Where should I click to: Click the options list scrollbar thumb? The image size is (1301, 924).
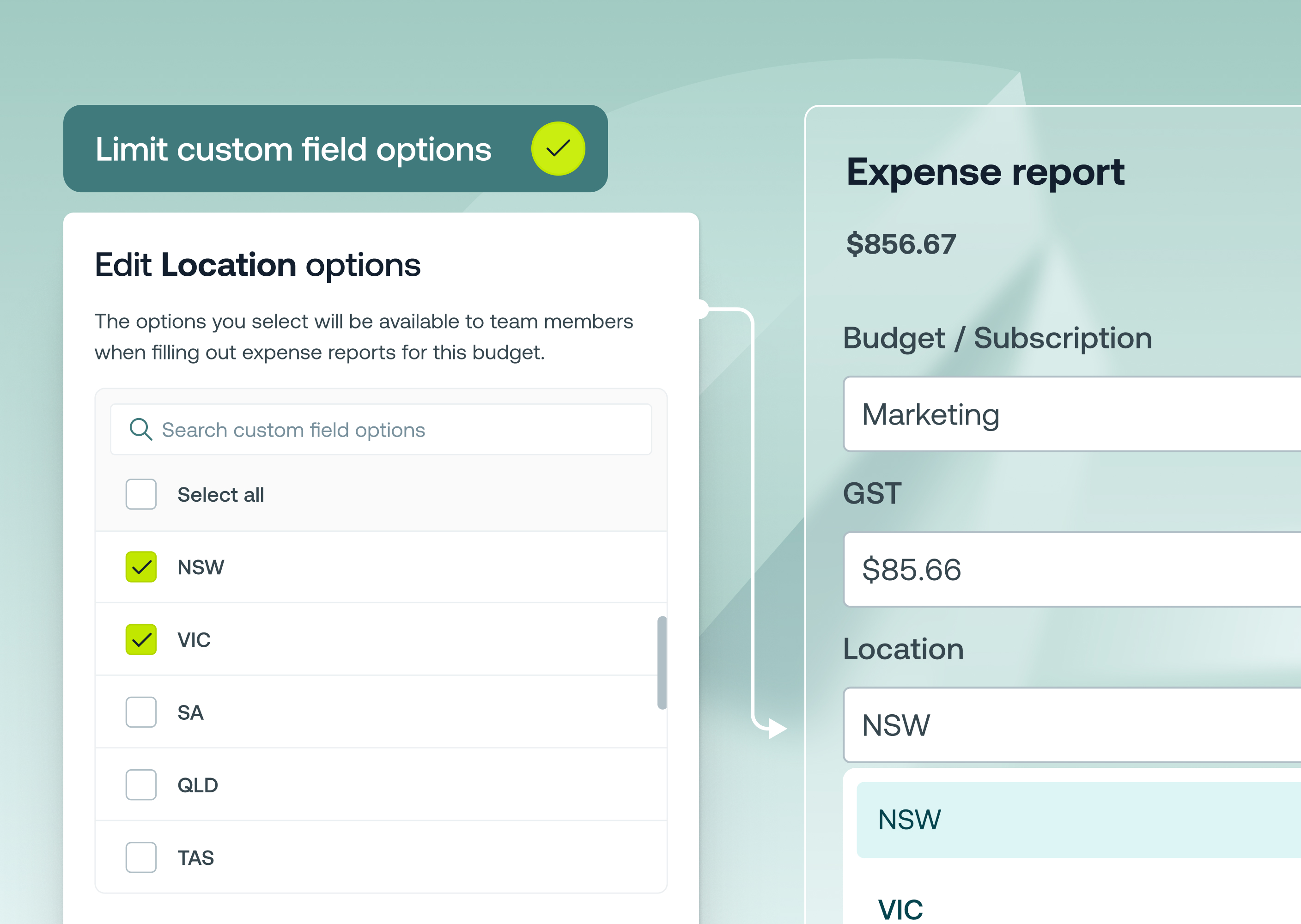click(662, 663)
